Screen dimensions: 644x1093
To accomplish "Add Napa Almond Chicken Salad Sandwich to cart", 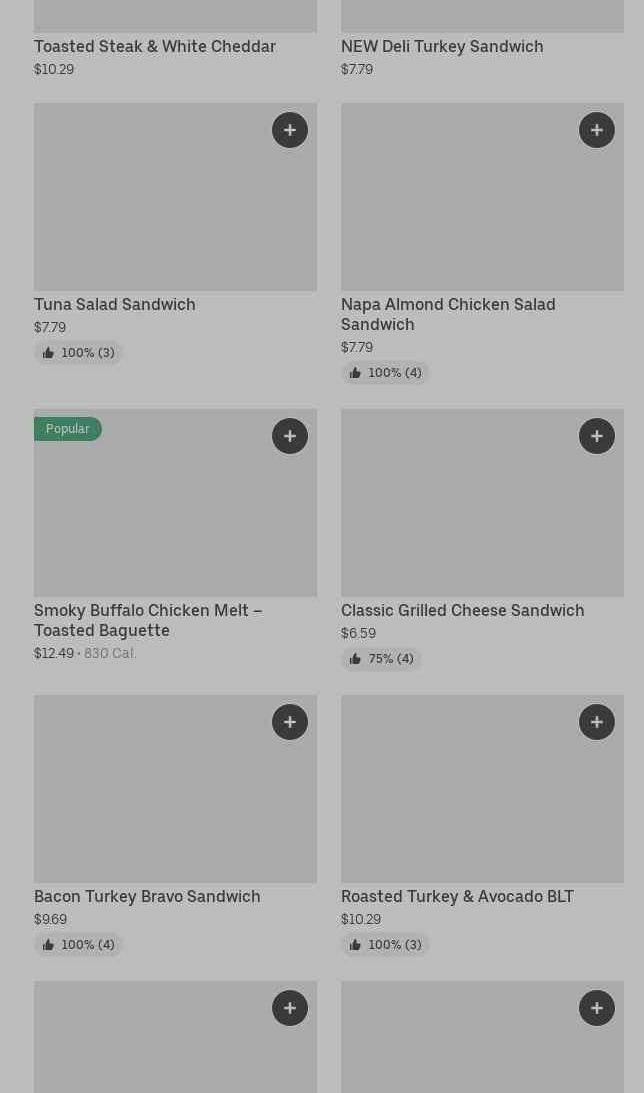I will tap(597, 130).
